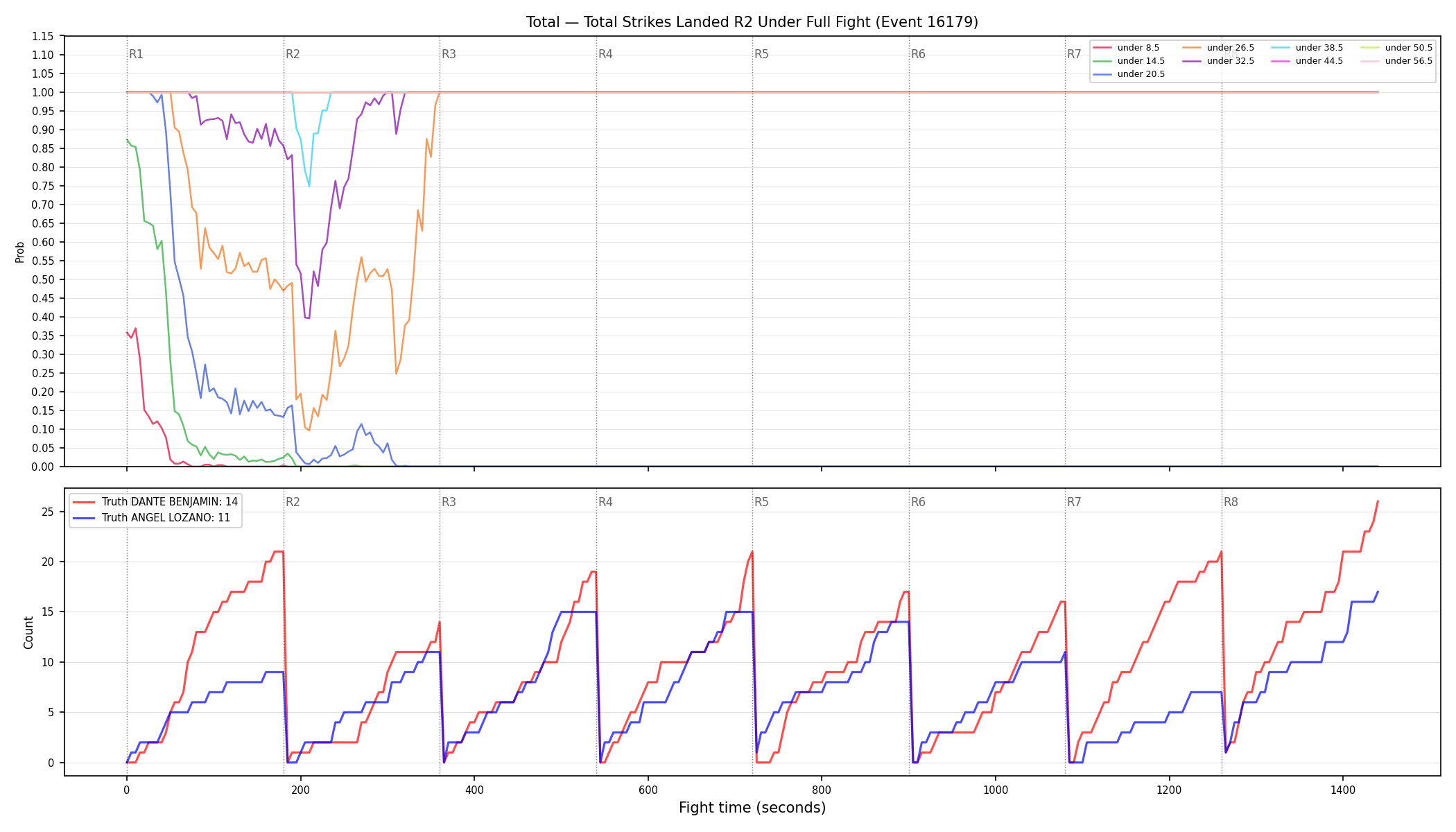Click the 20 tick on the Count axis
The height and width of the screenshot is (832, 1456).
(49, 562)
